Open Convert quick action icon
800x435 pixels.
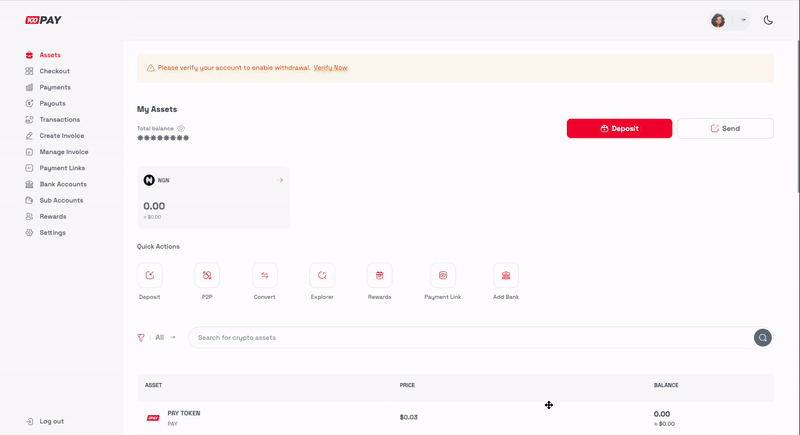click(x=265, y=275)
